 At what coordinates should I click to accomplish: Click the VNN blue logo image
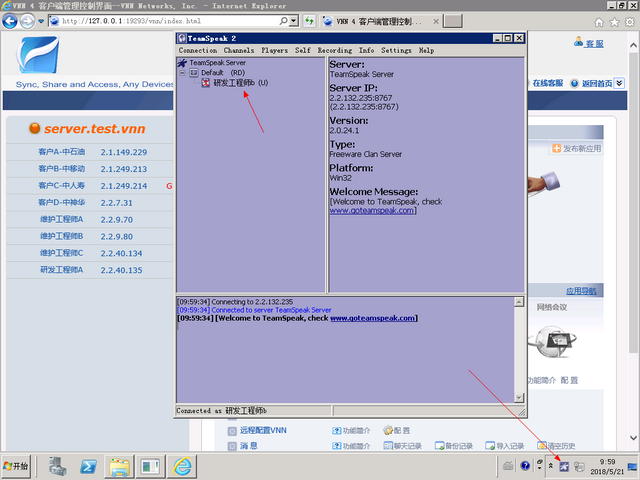point(38,55)
